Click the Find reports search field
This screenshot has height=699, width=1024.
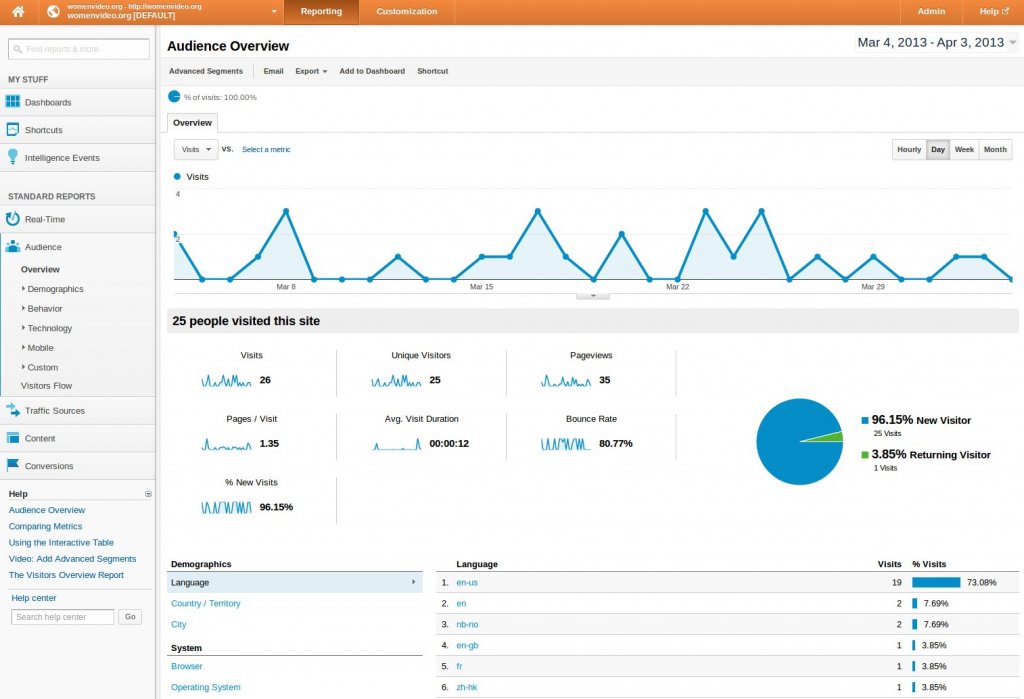[79, 49]
